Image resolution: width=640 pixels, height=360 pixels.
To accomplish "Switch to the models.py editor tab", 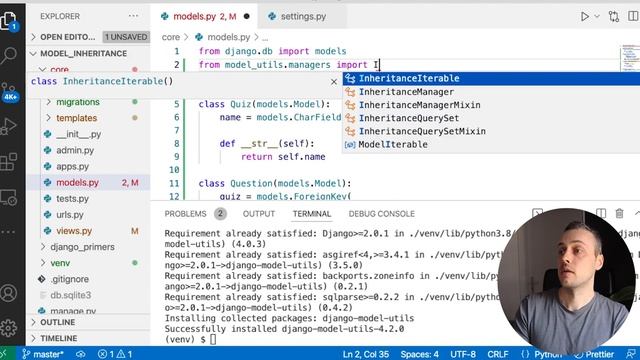I will (x=204, y=16).
